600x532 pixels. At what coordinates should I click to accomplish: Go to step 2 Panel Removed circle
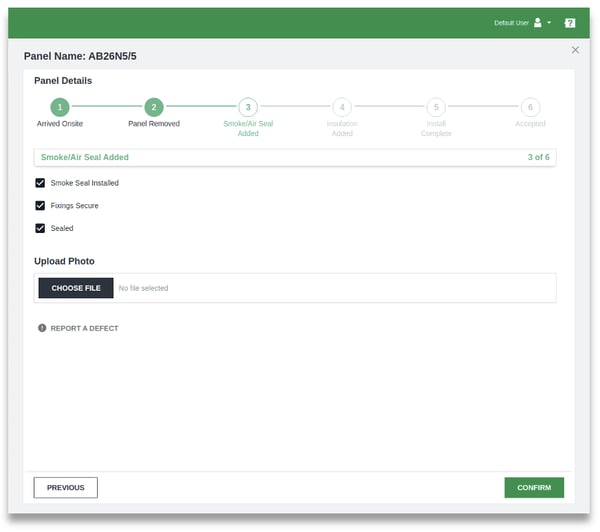click(153, 107)
